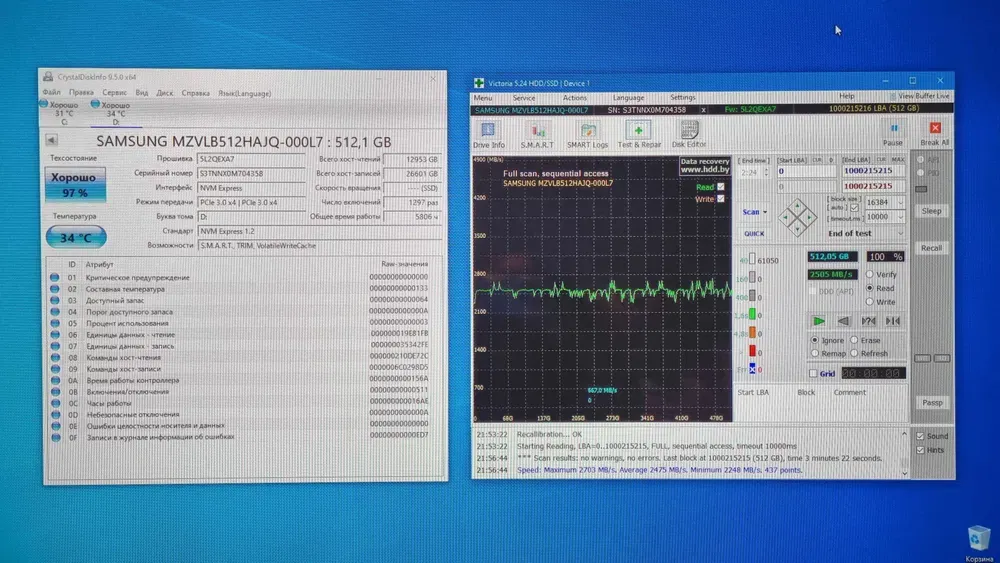This screenshot has width=1000, height=563.
Task: Toggle the Write graph checkbox
Action: pos(721,199)
